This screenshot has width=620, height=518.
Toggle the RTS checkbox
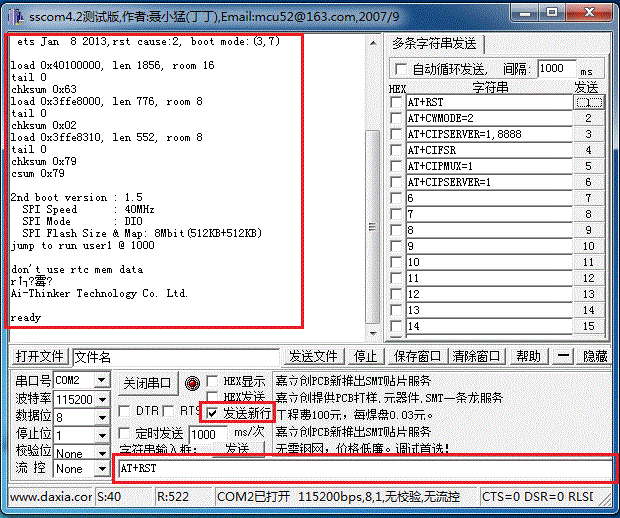pos(168,411)
